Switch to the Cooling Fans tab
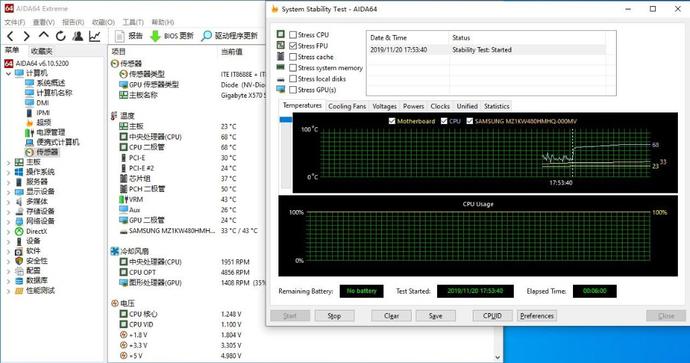This screenshot has width=690, height=363. point(347,106)
